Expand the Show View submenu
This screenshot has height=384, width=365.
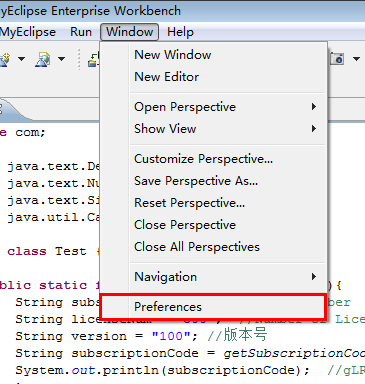coord(213,129)
